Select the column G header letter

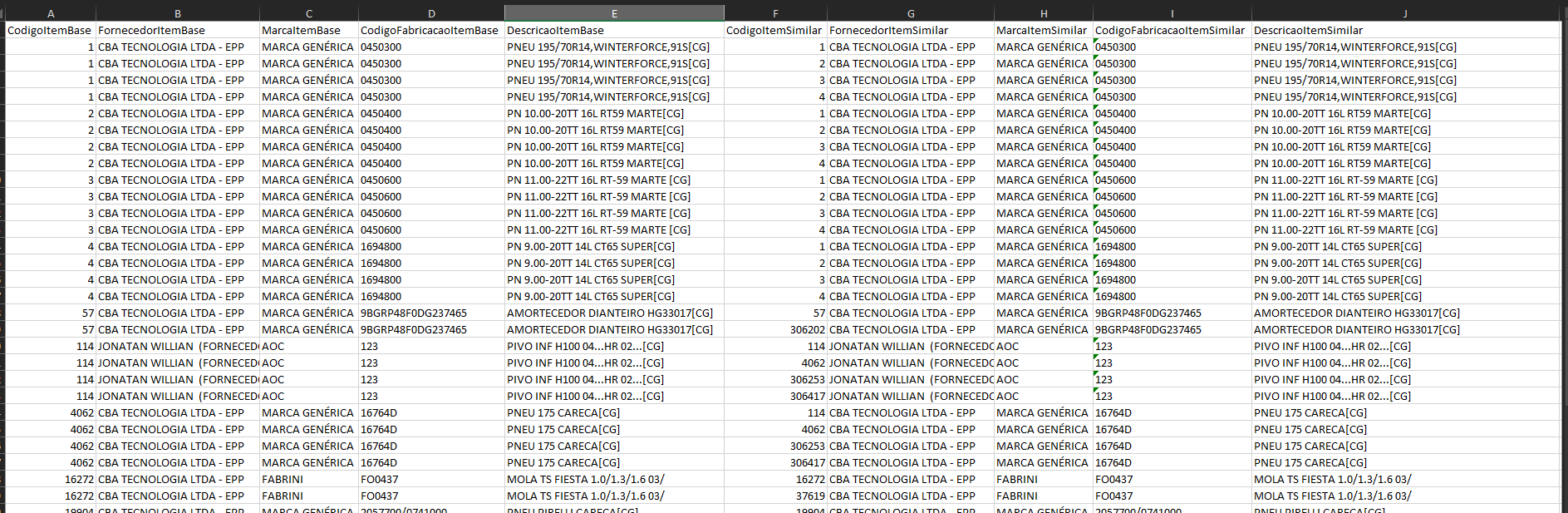coord(911,13)
